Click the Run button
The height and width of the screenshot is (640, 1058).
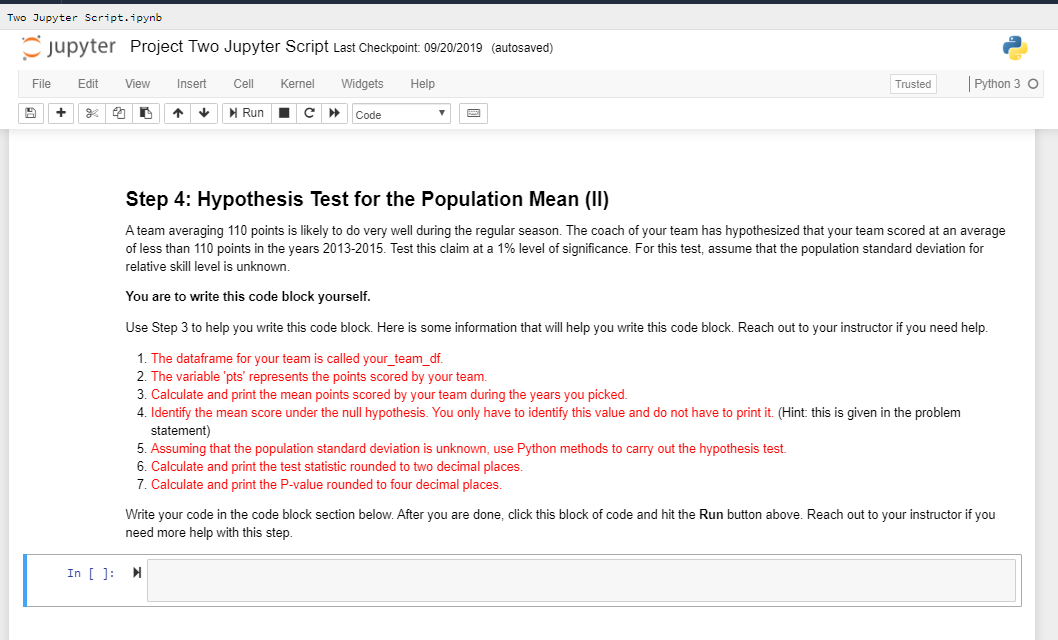(x=246, y=112)
